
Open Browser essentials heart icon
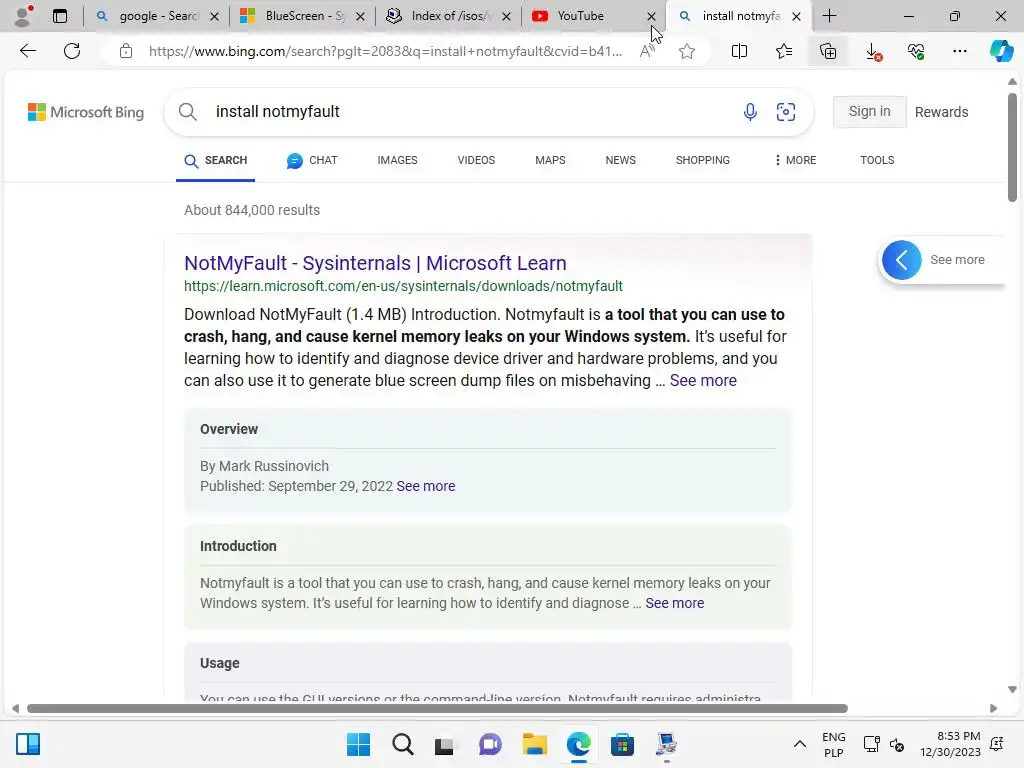coord(916,51)
